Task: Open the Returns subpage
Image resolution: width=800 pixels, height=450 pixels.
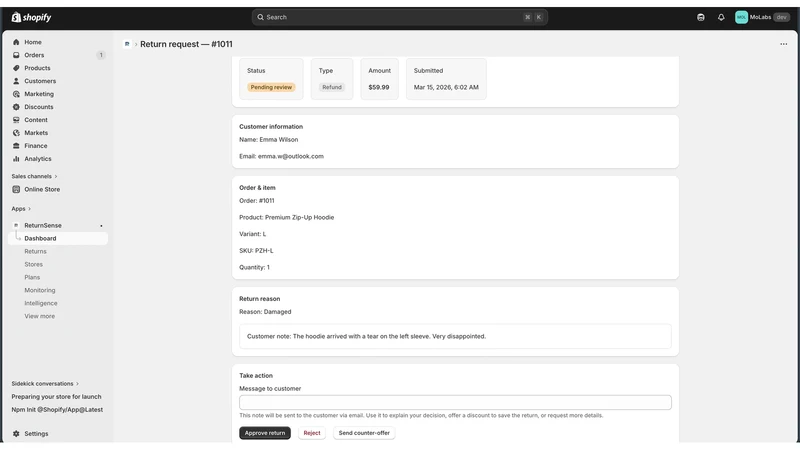Action: pyautogui.click(x=35, y=252)
